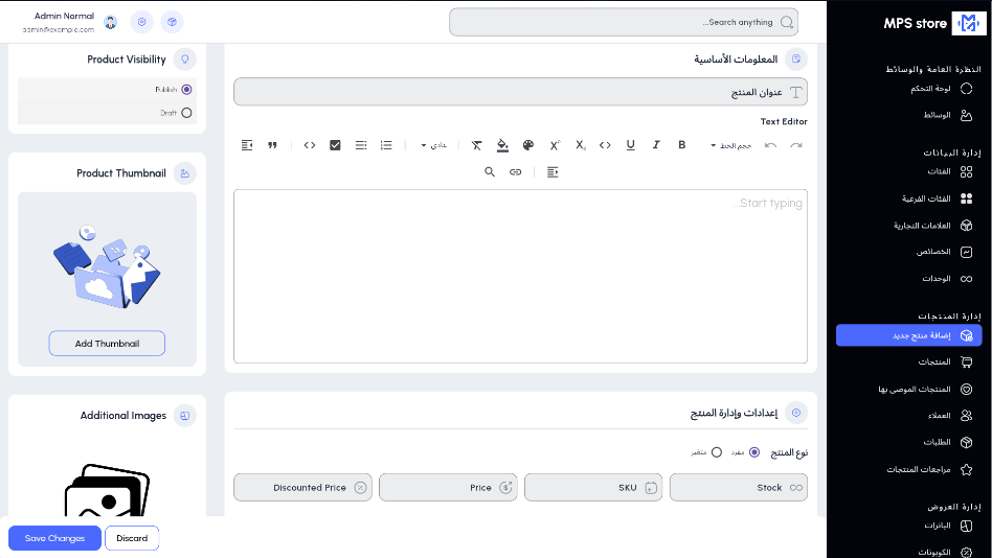
Task: Select the مفرد product type radio
Action: [754, 452]
